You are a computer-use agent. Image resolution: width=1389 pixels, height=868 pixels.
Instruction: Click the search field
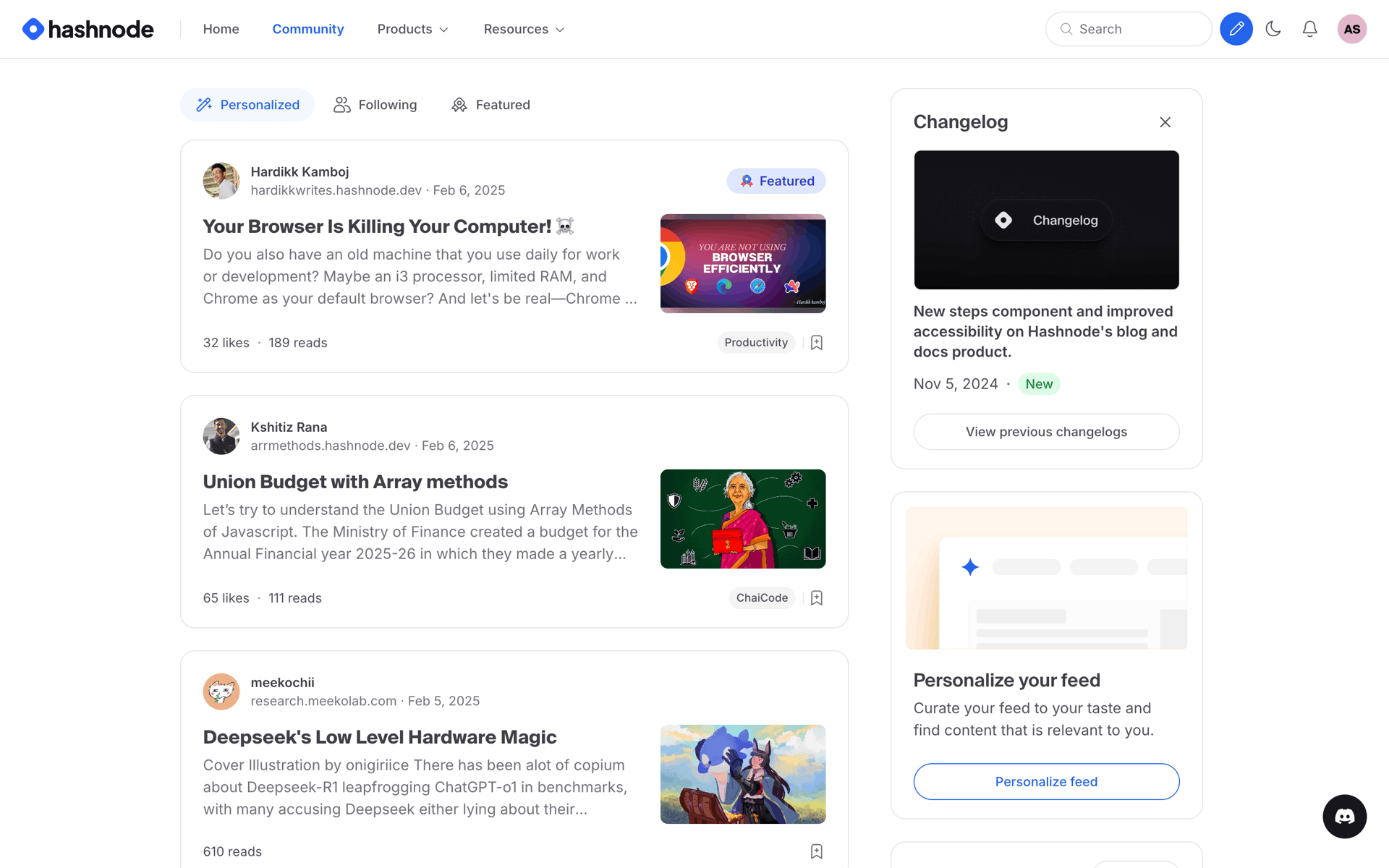tap(1129, 29)
